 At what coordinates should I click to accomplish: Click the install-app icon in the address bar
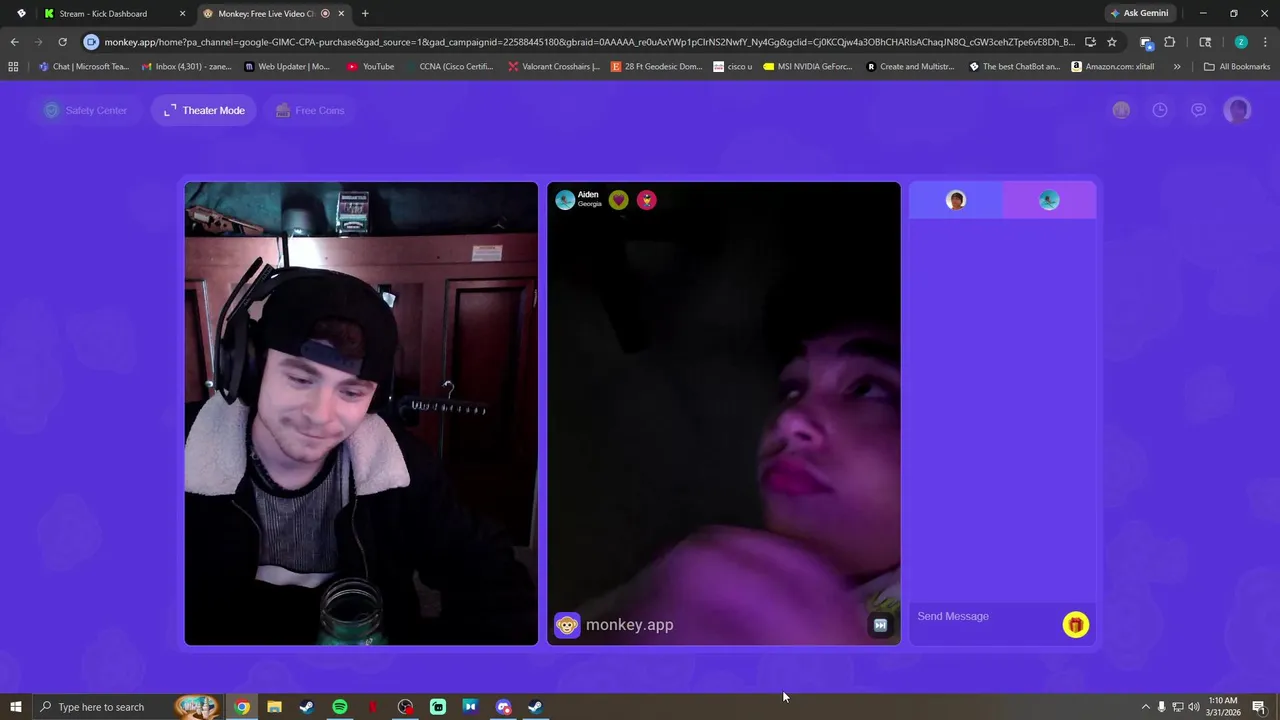pos(1090,42)
